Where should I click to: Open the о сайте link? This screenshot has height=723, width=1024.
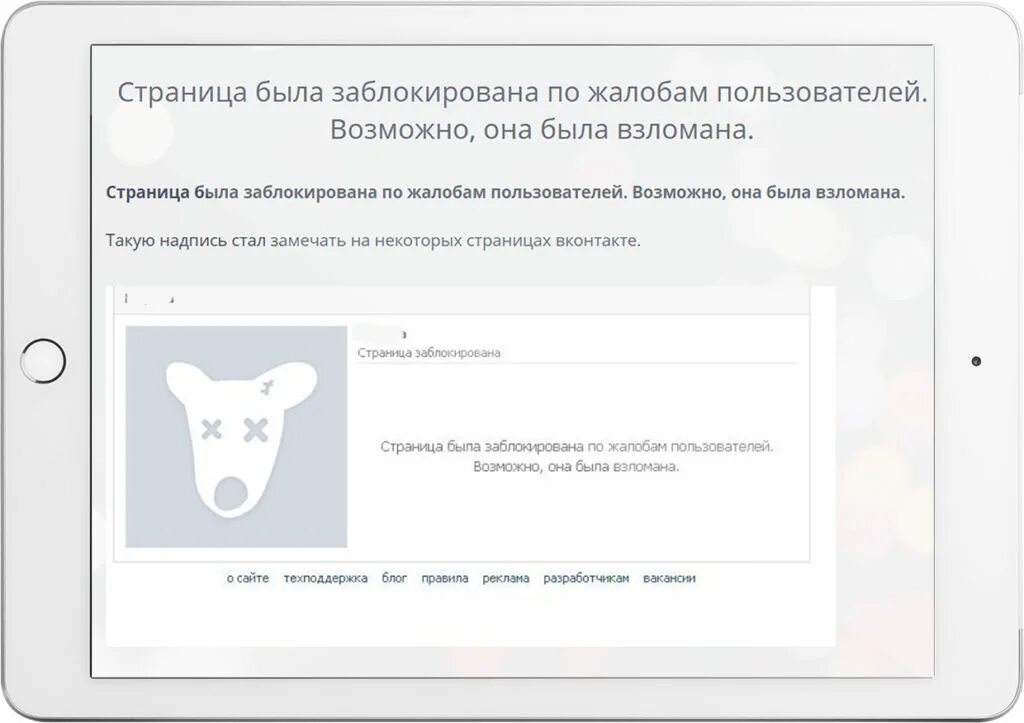tap(246, 578)
